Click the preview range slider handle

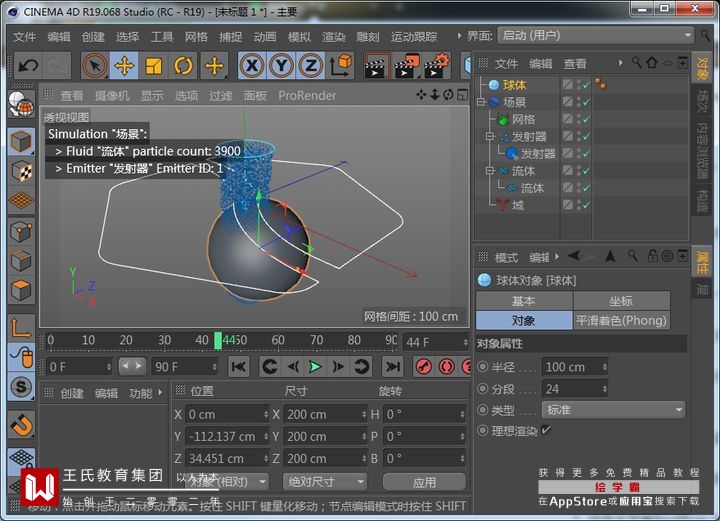coord(133,366)
